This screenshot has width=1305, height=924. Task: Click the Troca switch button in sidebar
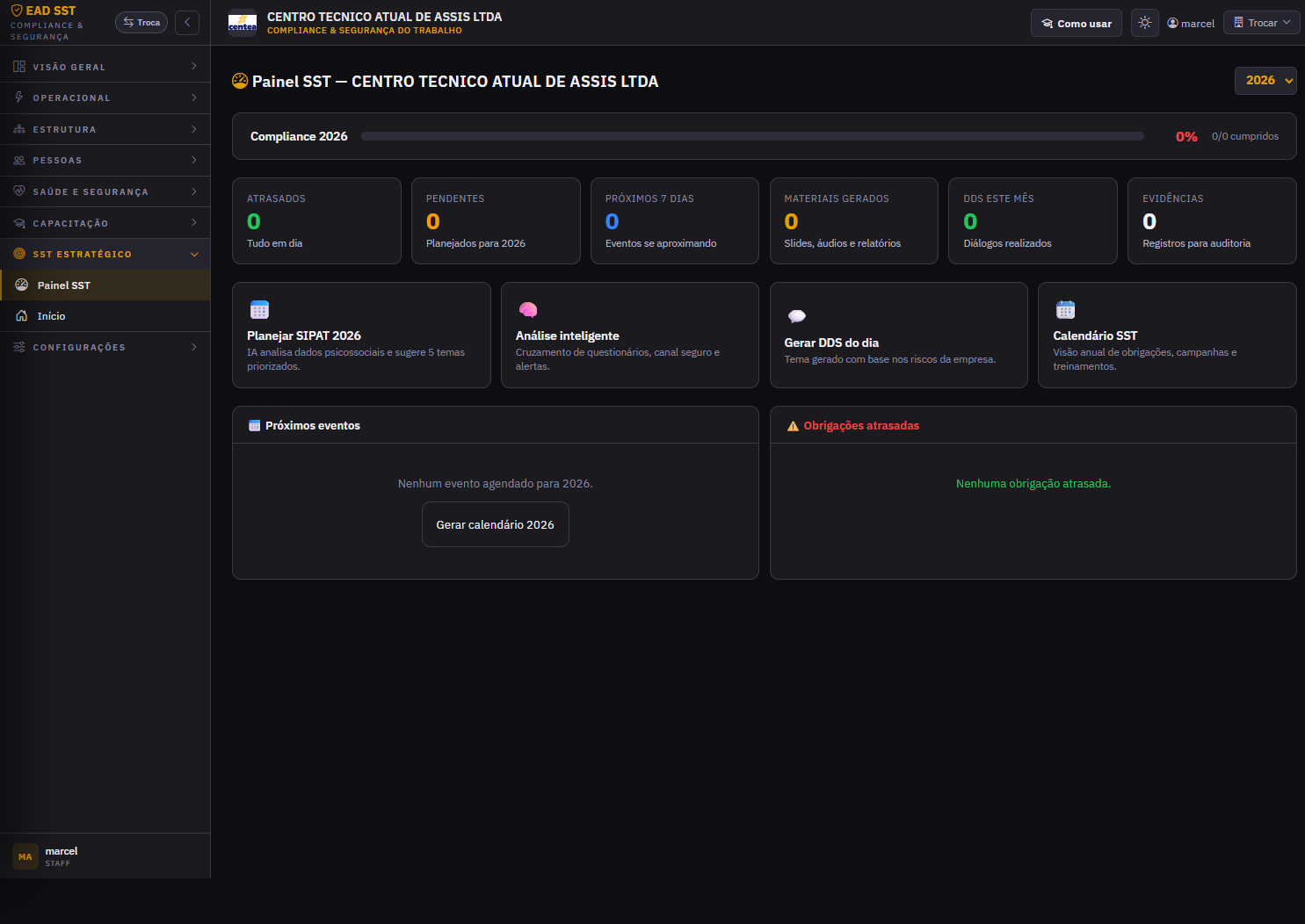tap(141, 23)
